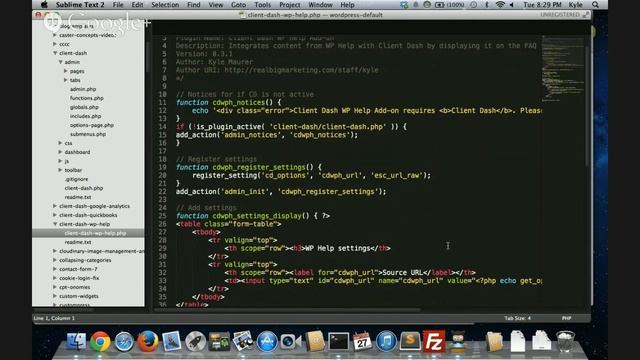Open the Edit menu
Image resolution: width=640 pixels, height=360 pixels.
[137, 5]
